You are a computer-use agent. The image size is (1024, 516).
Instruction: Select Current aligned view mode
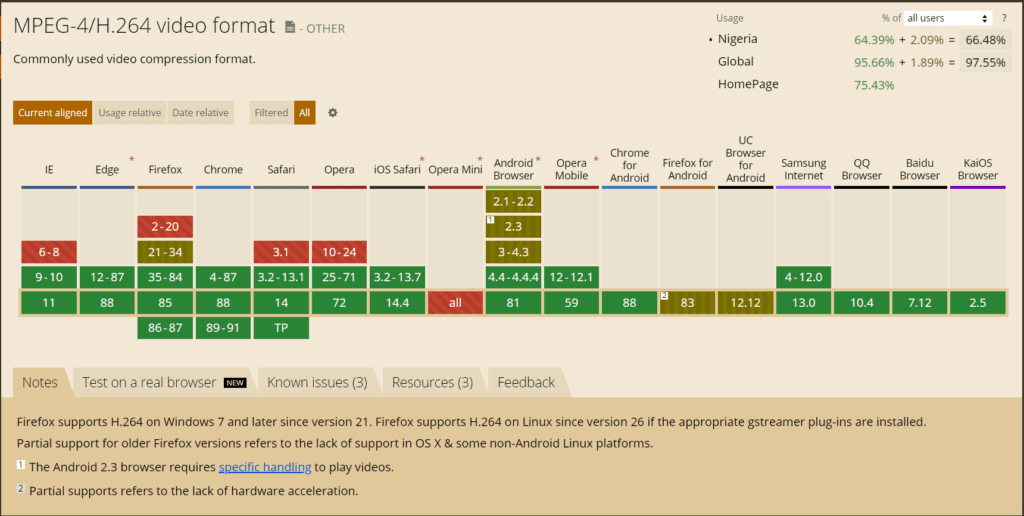52,112
